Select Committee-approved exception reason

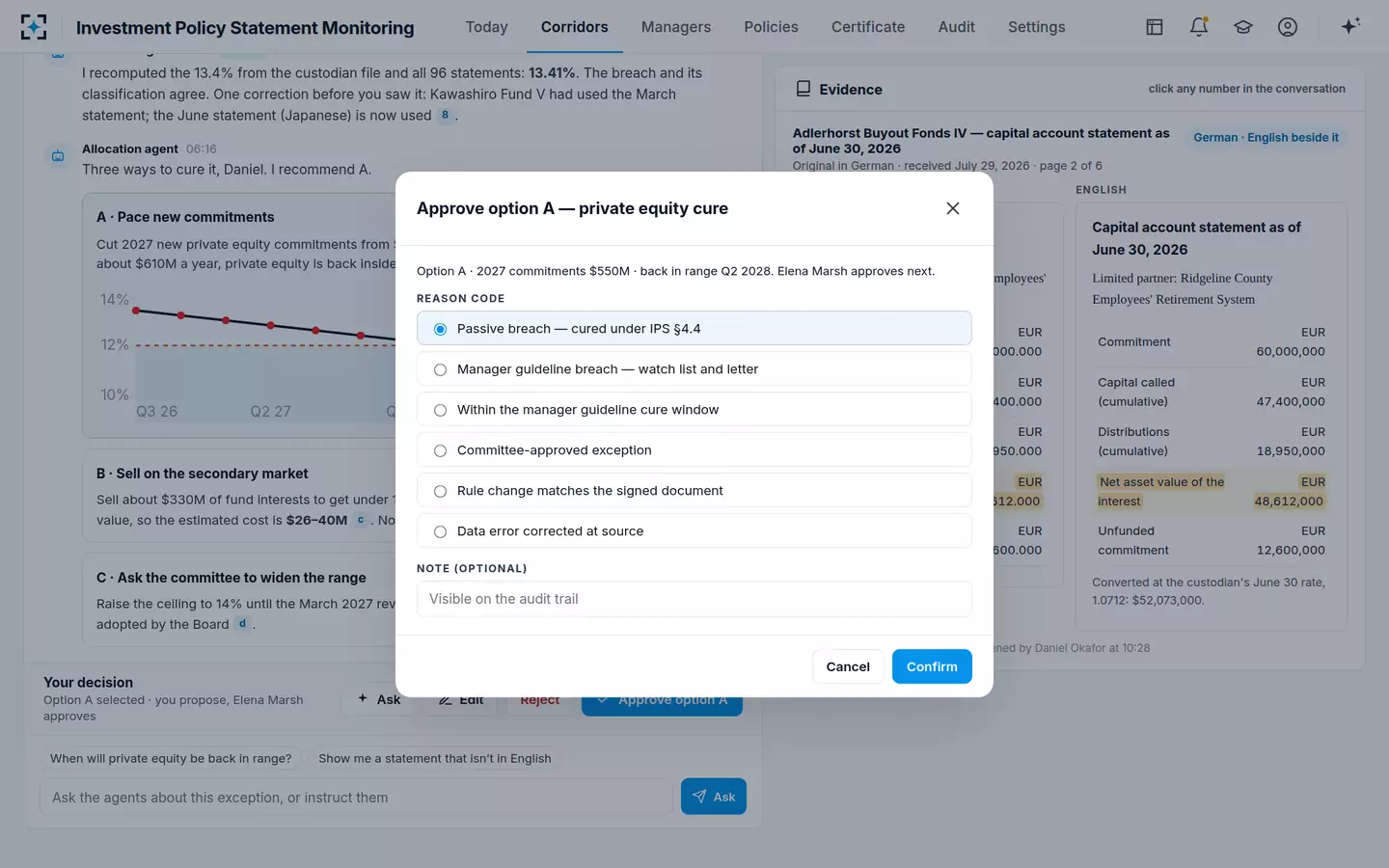pos(694,450)
